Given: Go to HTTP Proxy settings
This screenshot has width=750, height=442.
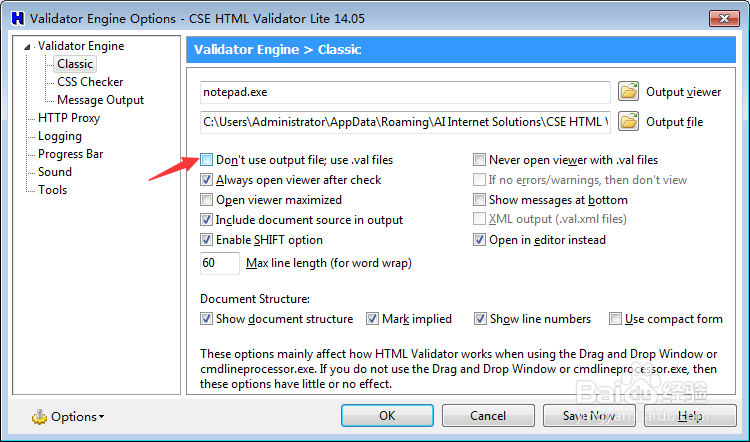Looking at the screenshot, I should 69,118.
